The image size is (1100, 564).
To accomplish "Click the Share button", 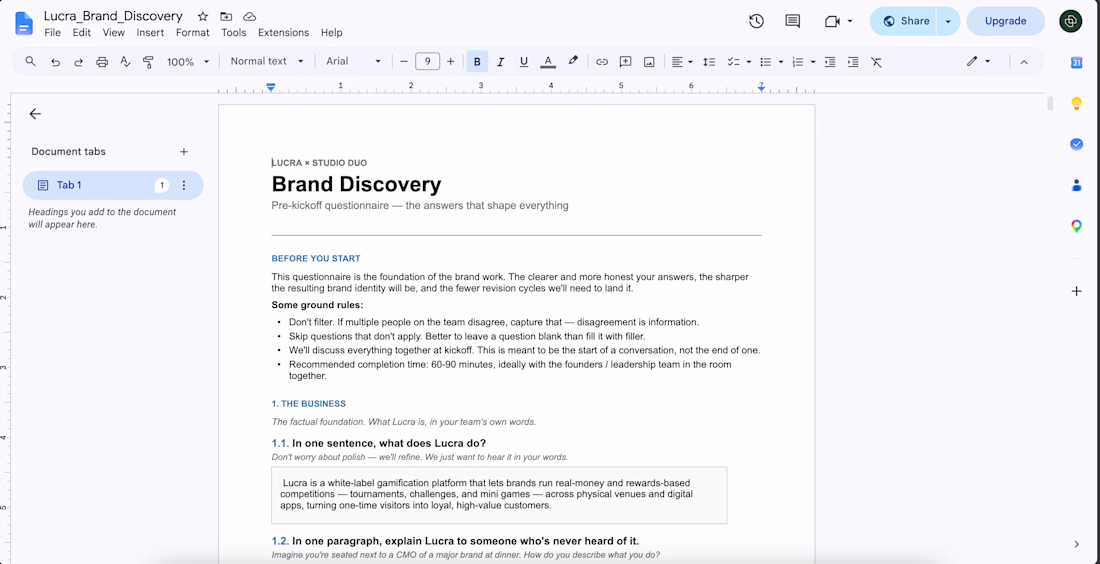I will click(x=906, y=21).
